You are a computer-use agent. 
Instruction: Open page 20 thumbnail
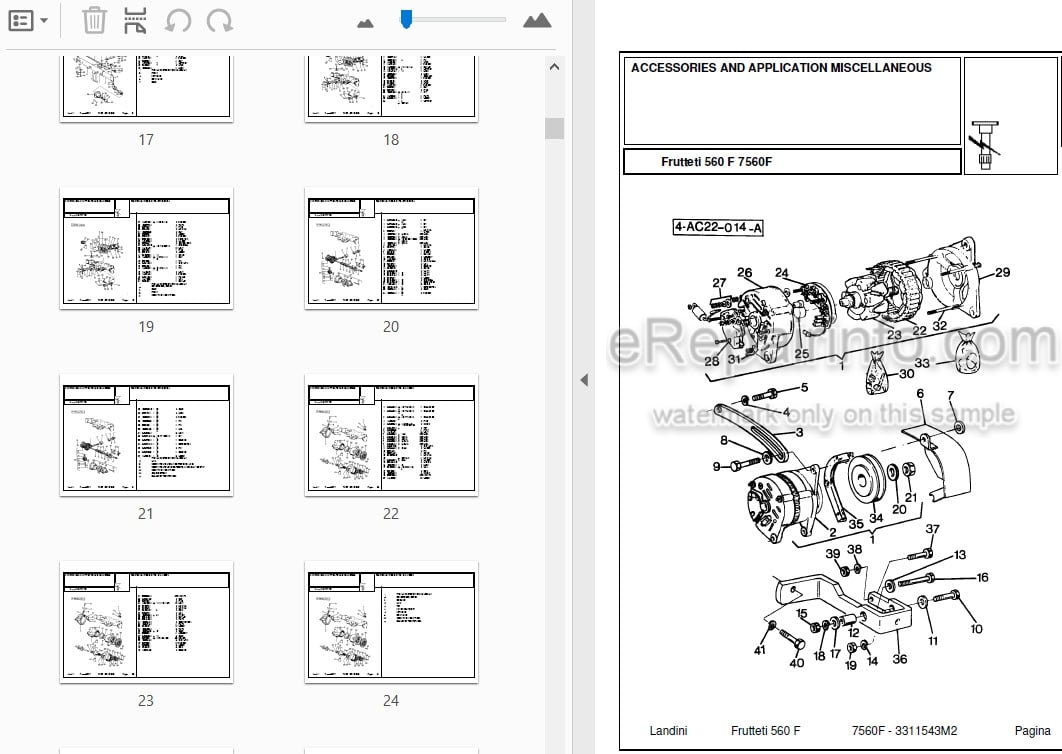tap(391, 249)
